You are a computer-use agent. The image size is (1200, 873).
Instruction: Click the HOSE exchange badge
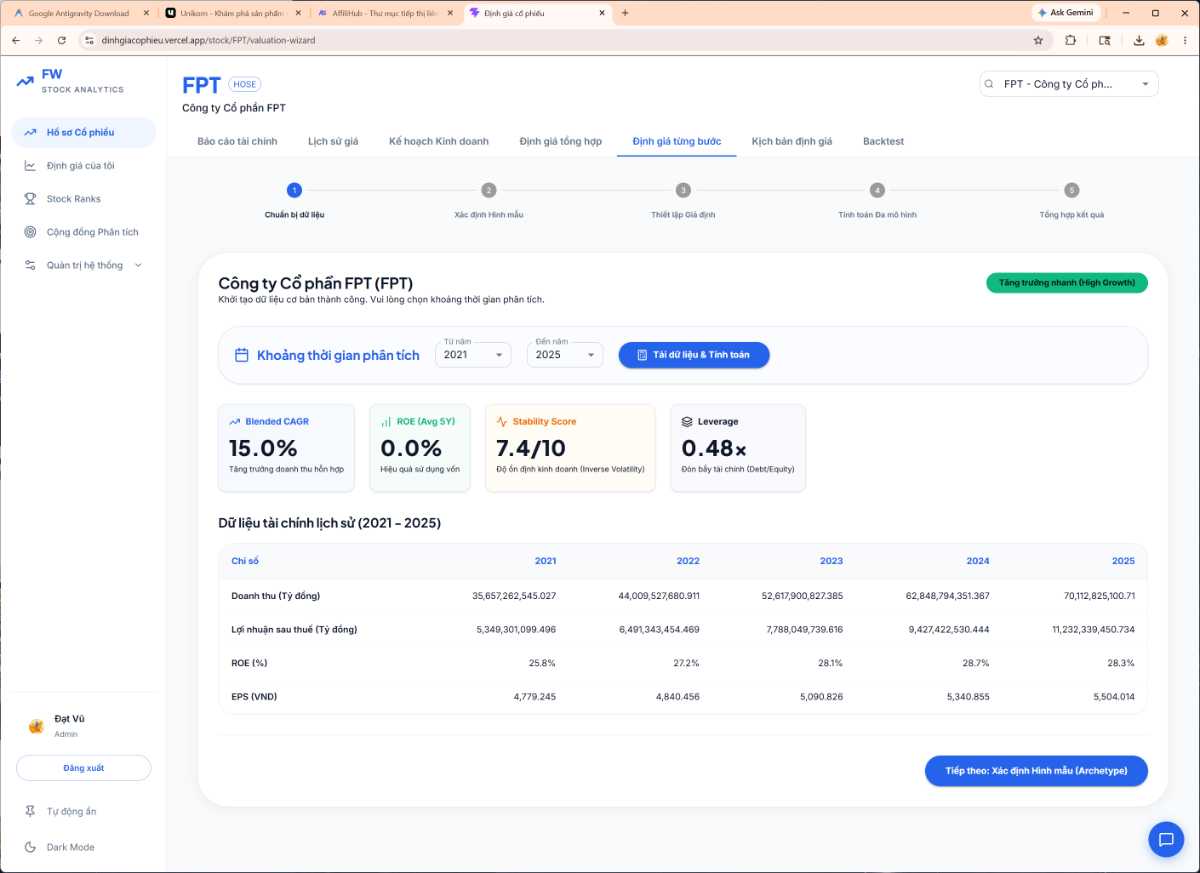click(x=245, y=85)
